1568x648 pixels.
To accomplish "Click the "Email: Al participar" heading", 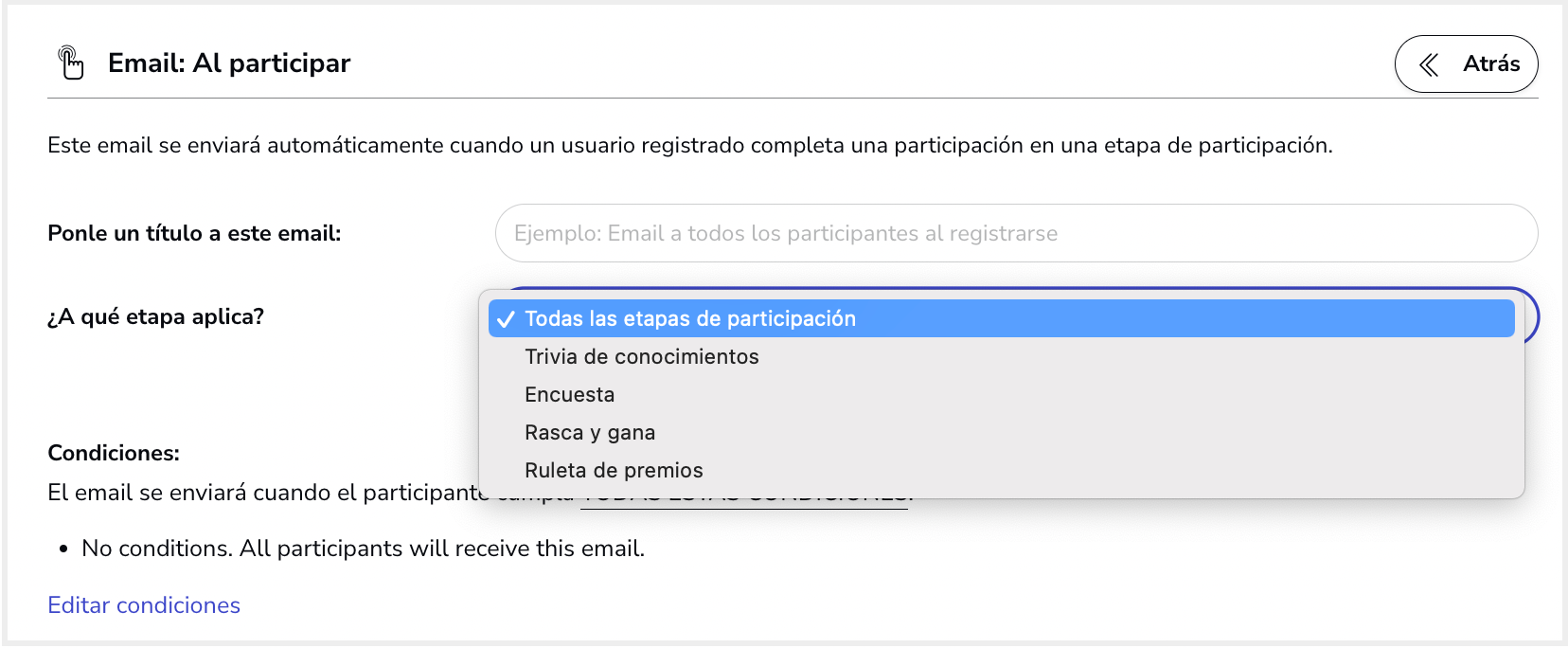I will point(229,63).
